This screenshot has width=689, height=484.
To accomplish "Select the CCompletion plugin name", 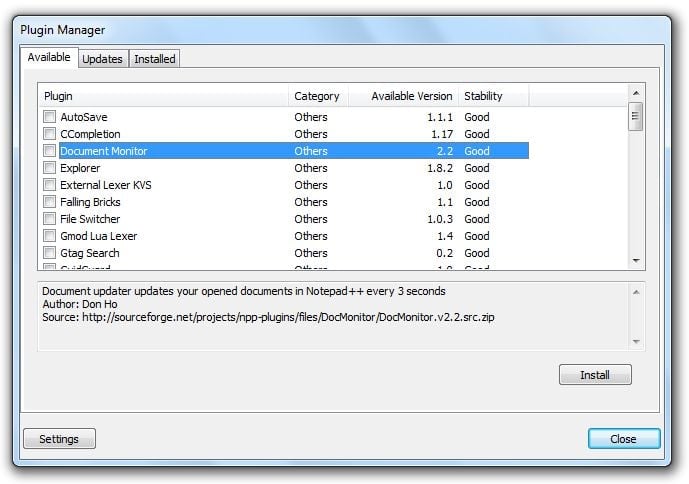I will coord(90,134).
